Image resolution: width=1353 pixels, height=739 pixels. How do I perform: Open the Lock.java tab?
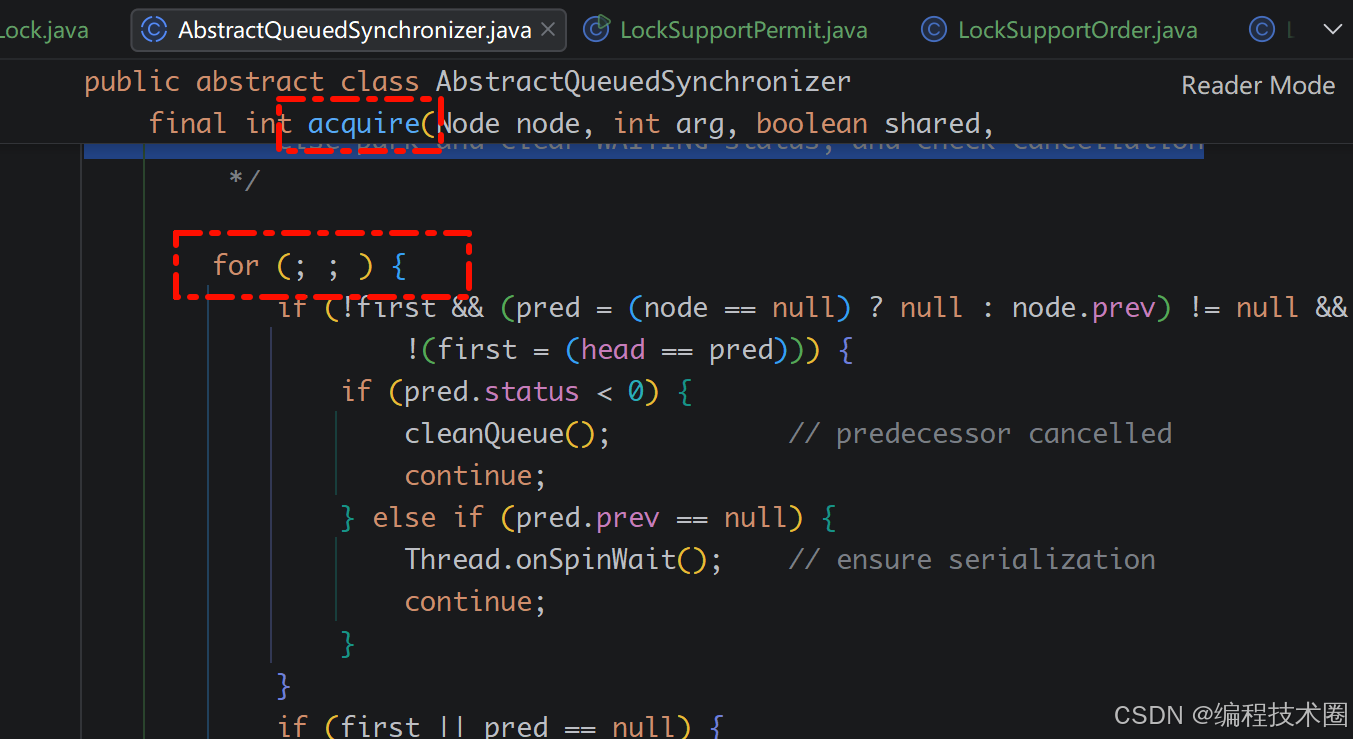[44, 30]
